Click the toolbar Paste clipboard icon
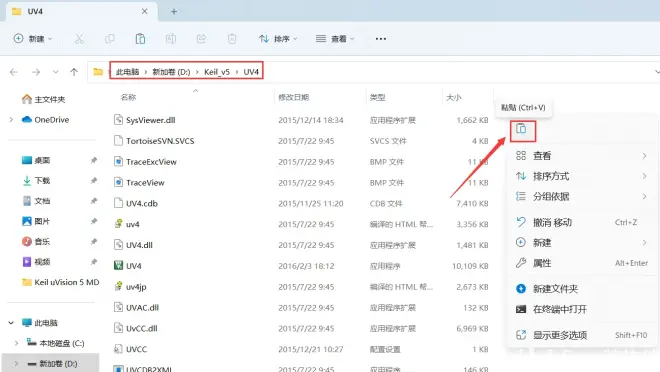Image resolution: width=660 pixels, height=372 pixels. click(140, 39)
